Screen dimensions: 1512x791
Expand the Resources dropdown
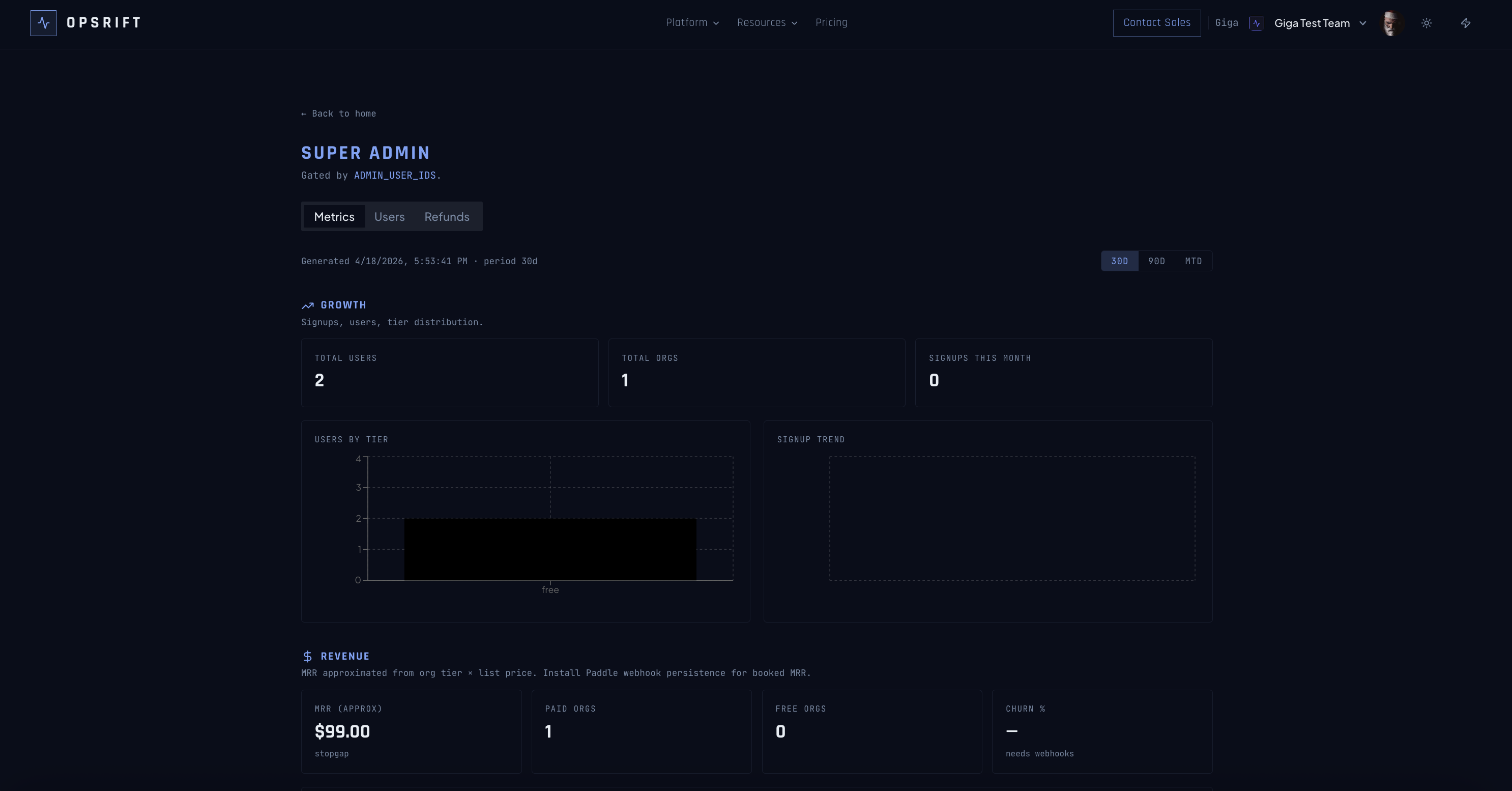coord(767,23)
